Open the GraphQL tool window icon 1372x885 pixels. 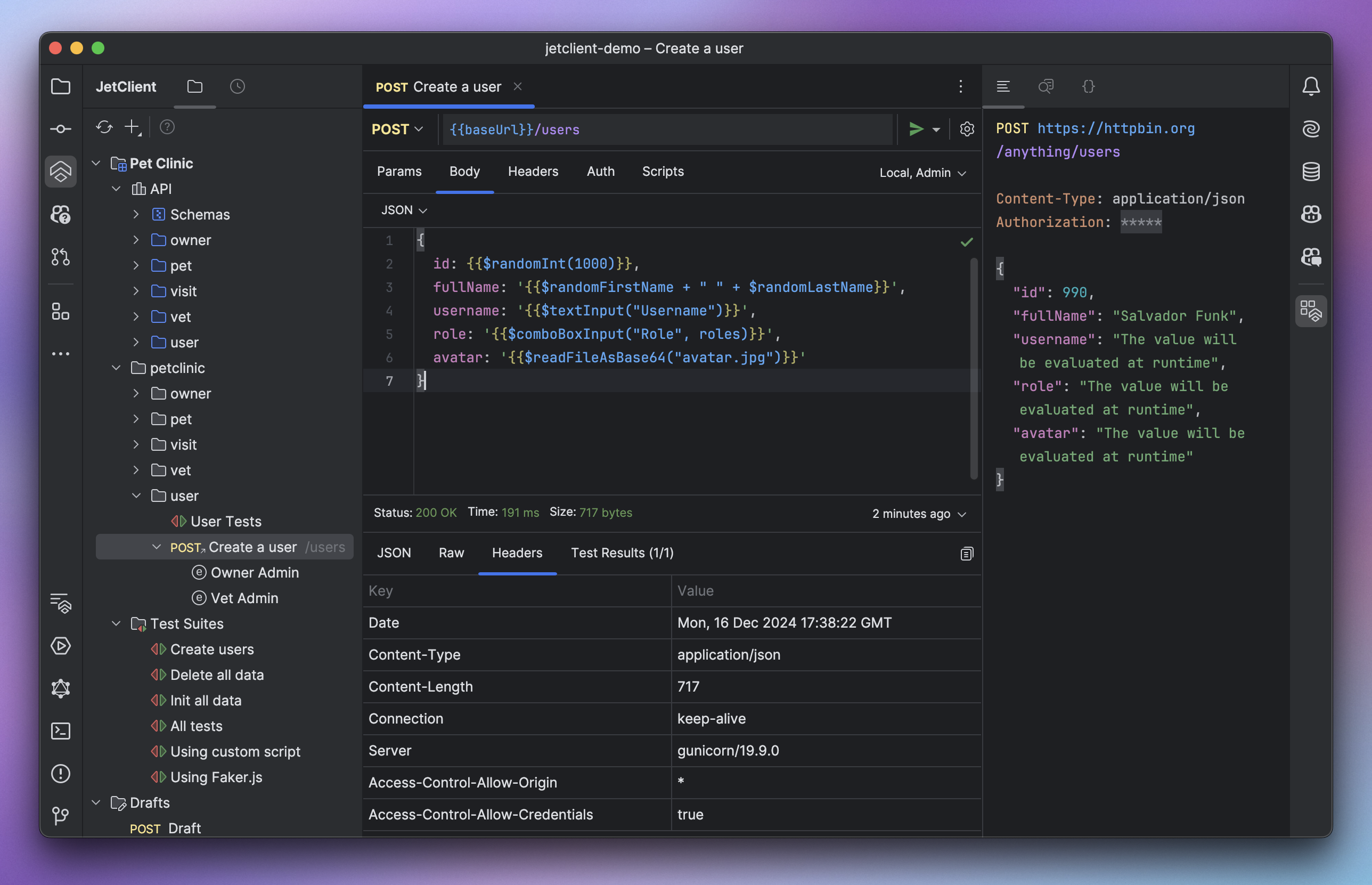pyautogui.click(x=60, y=688)
